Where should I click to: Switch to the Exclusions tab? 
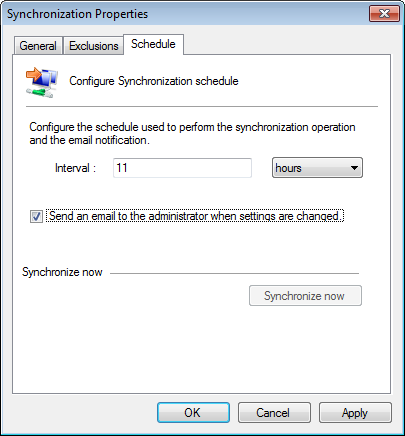click(93, 46)
